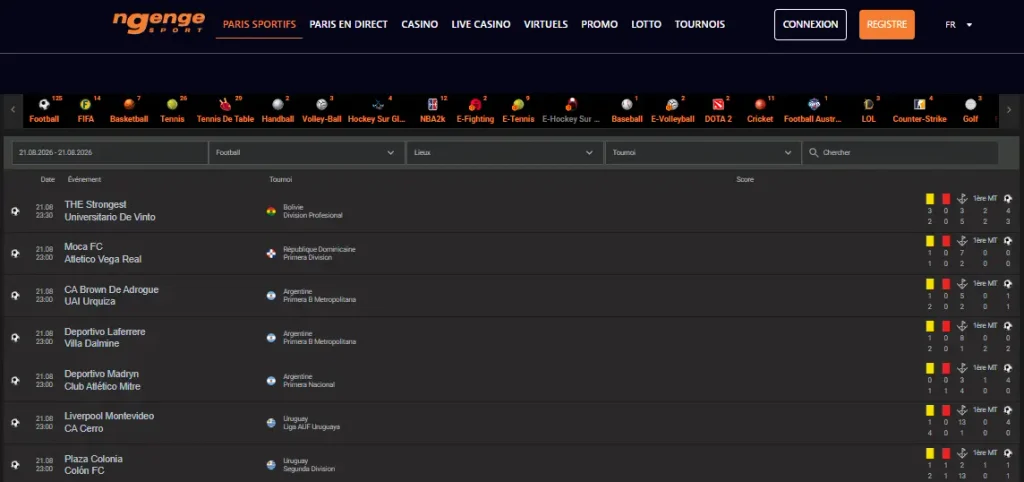Open the Live Casino menu item

(x=481, y=24)
